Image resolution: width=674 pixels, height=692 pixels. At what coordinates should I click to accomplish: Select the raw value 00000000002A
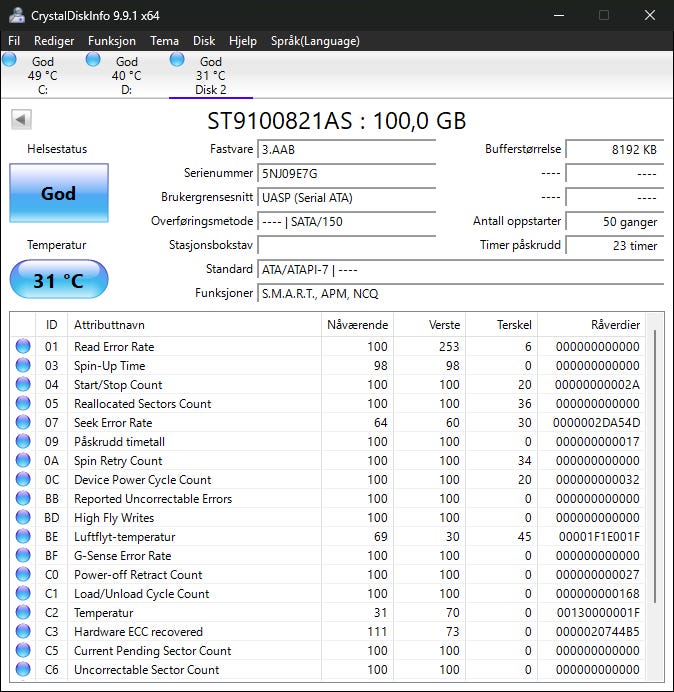click(597, 385)
